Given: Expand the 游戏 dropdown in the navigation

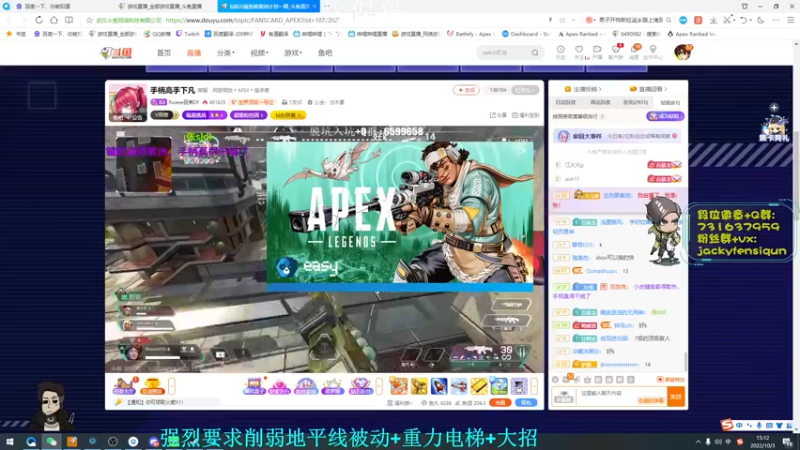Looking at the screenshot, I should pos(293,53).
